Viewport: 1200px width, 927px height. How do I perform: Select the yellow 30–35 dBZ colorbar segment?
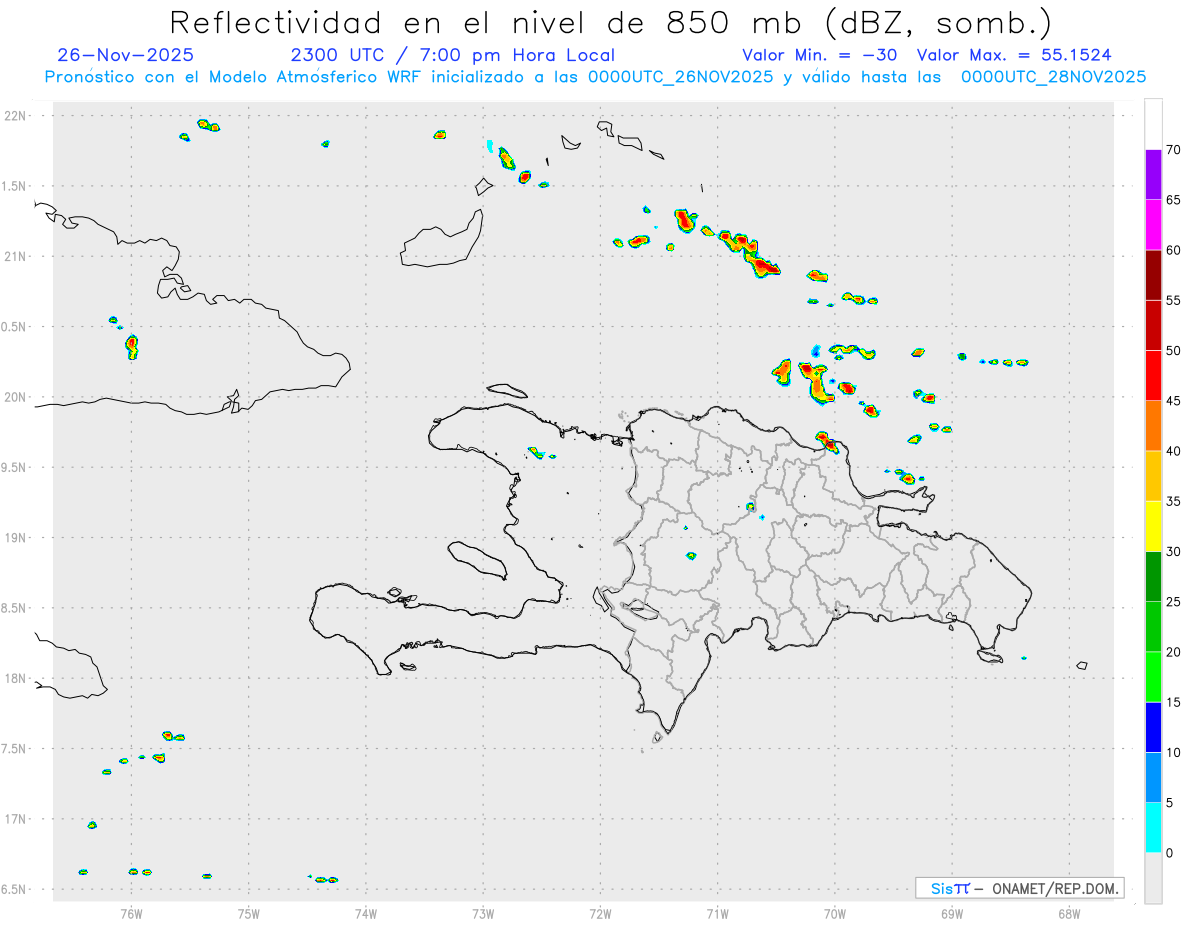pyautogui.click(x=1153, y=526)
